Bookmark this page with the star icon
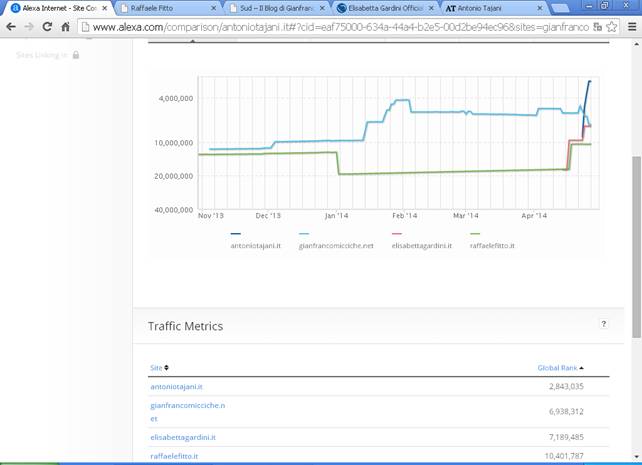This screenshot has height=465, width=642. (612, 27)
